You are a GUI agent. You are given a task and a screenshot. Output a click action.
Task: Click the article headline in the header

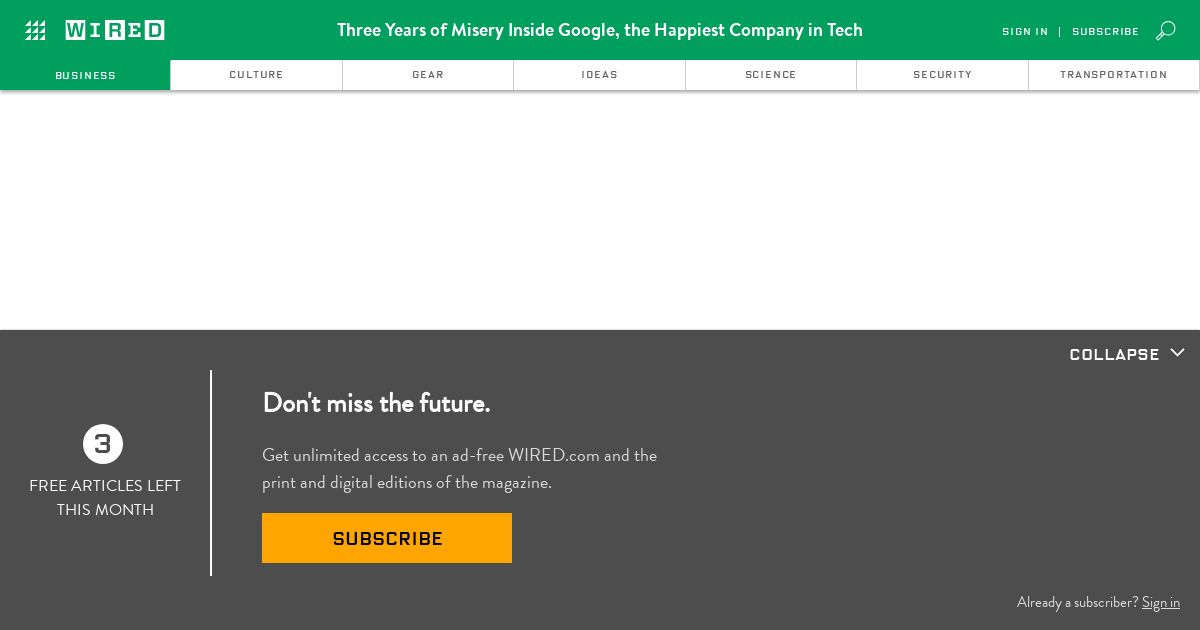click(x=600, y=30)
